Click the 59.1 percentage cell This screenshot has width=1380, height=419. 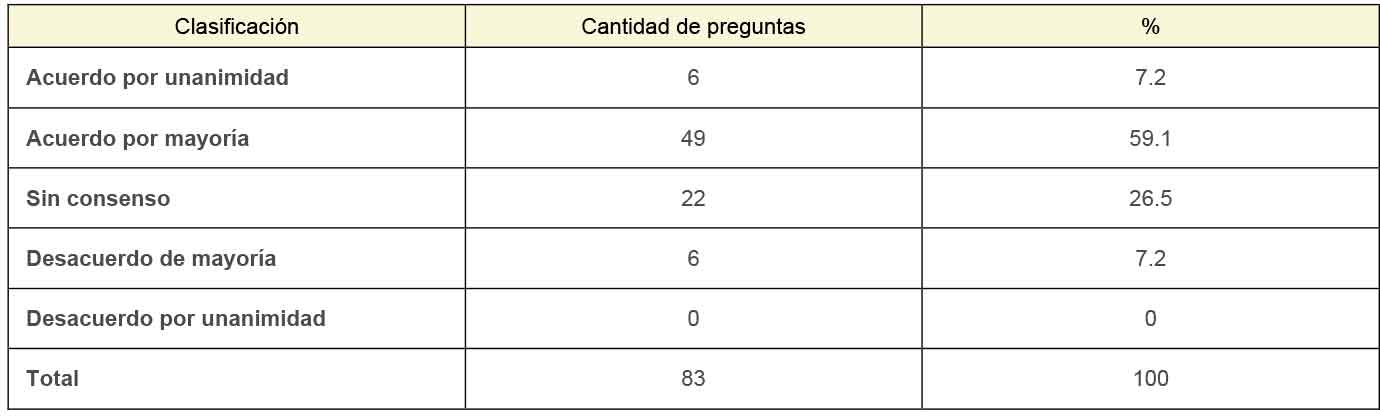[x=1150, y=139]
